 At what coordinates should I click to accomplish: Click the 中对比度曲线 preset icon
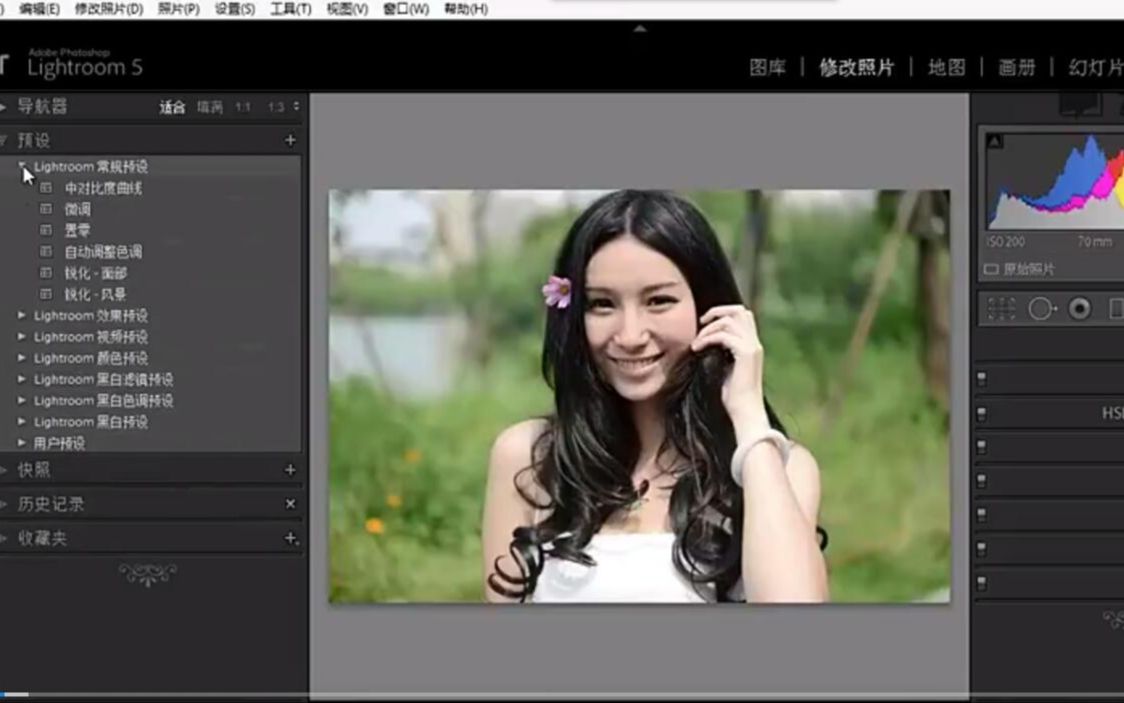tap(45, 187)
